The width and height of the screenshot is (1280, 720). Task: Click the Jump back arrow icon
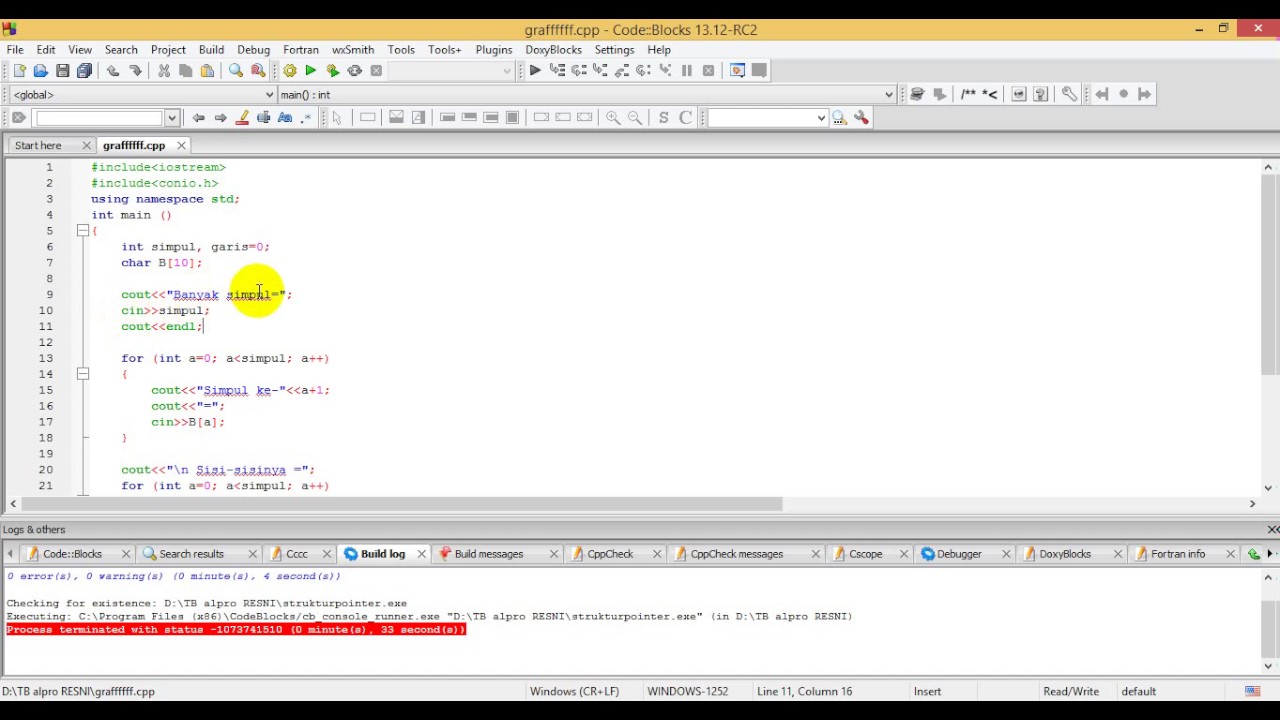tap(1101, 94)
